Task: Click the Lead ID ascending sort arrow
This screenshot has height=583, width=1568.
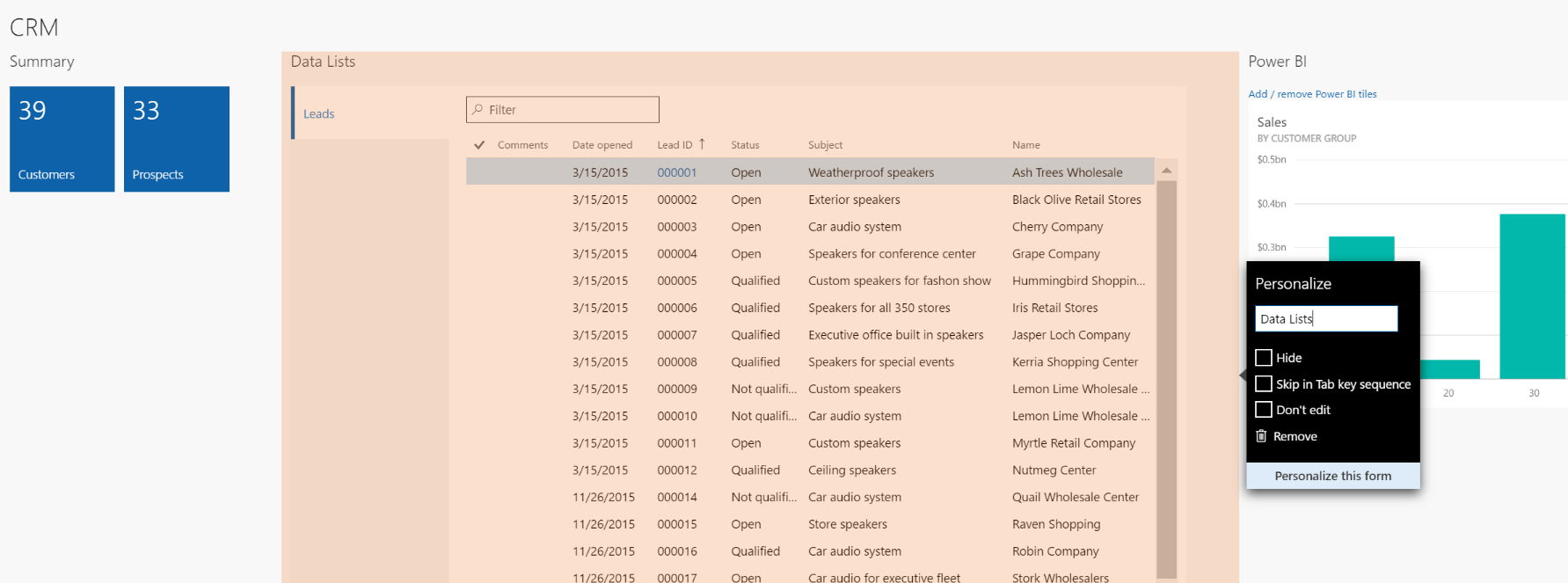Action: 702,144
